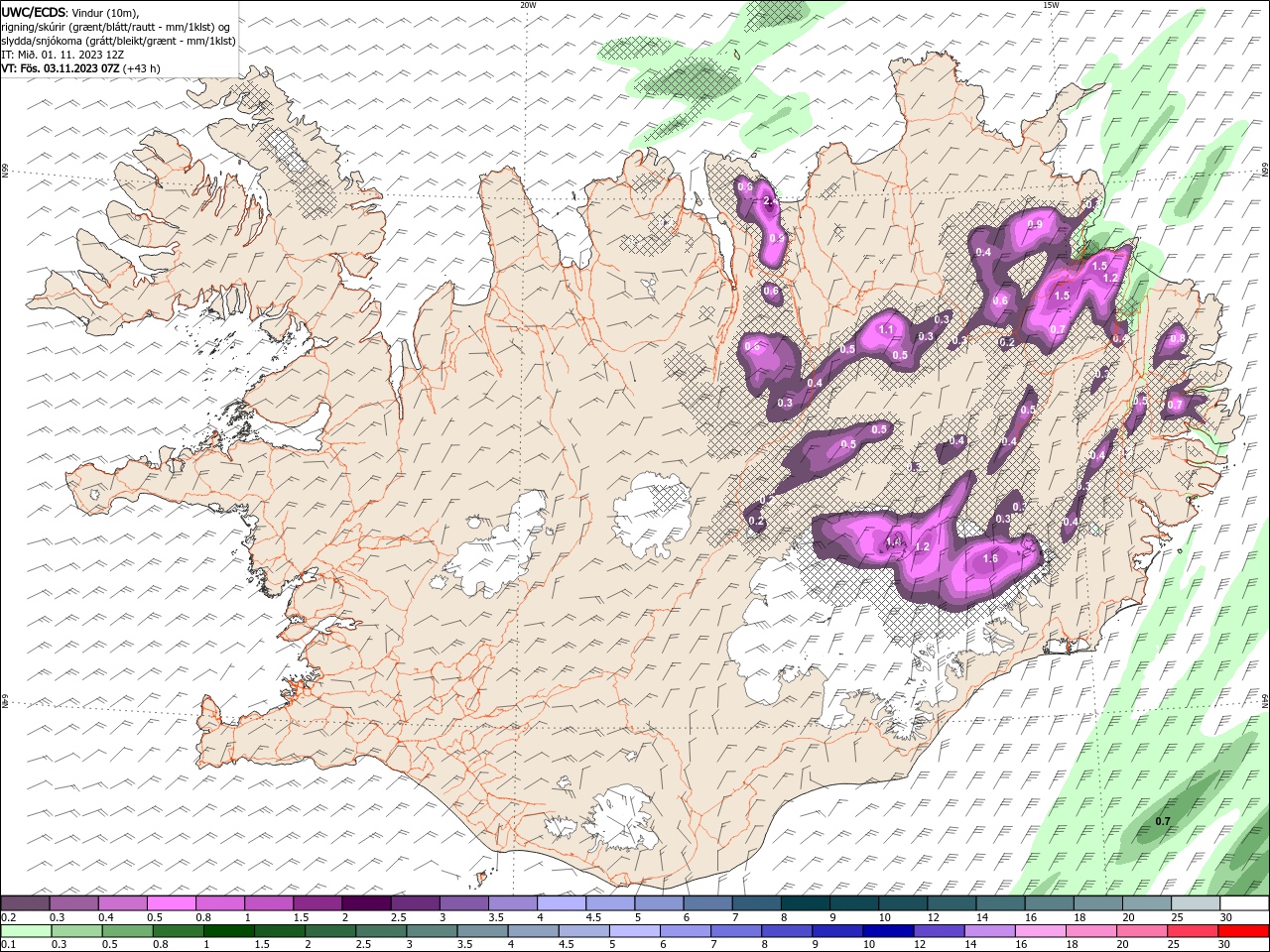
Task: Pick the purple 1.5 swatch, upper legend row
Action: (317, 903)
